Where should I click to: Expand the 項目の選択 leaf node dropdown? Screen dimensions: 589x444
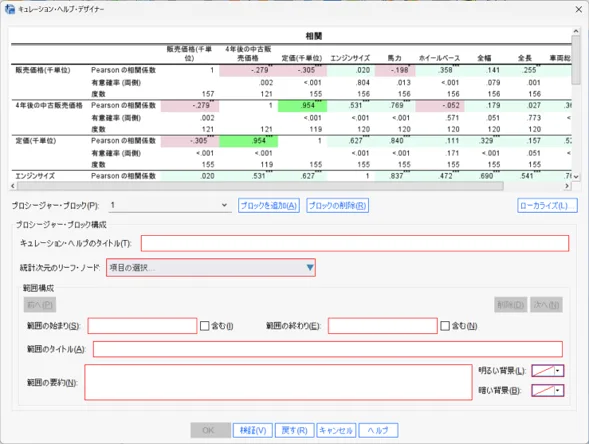tap(310, 267)
